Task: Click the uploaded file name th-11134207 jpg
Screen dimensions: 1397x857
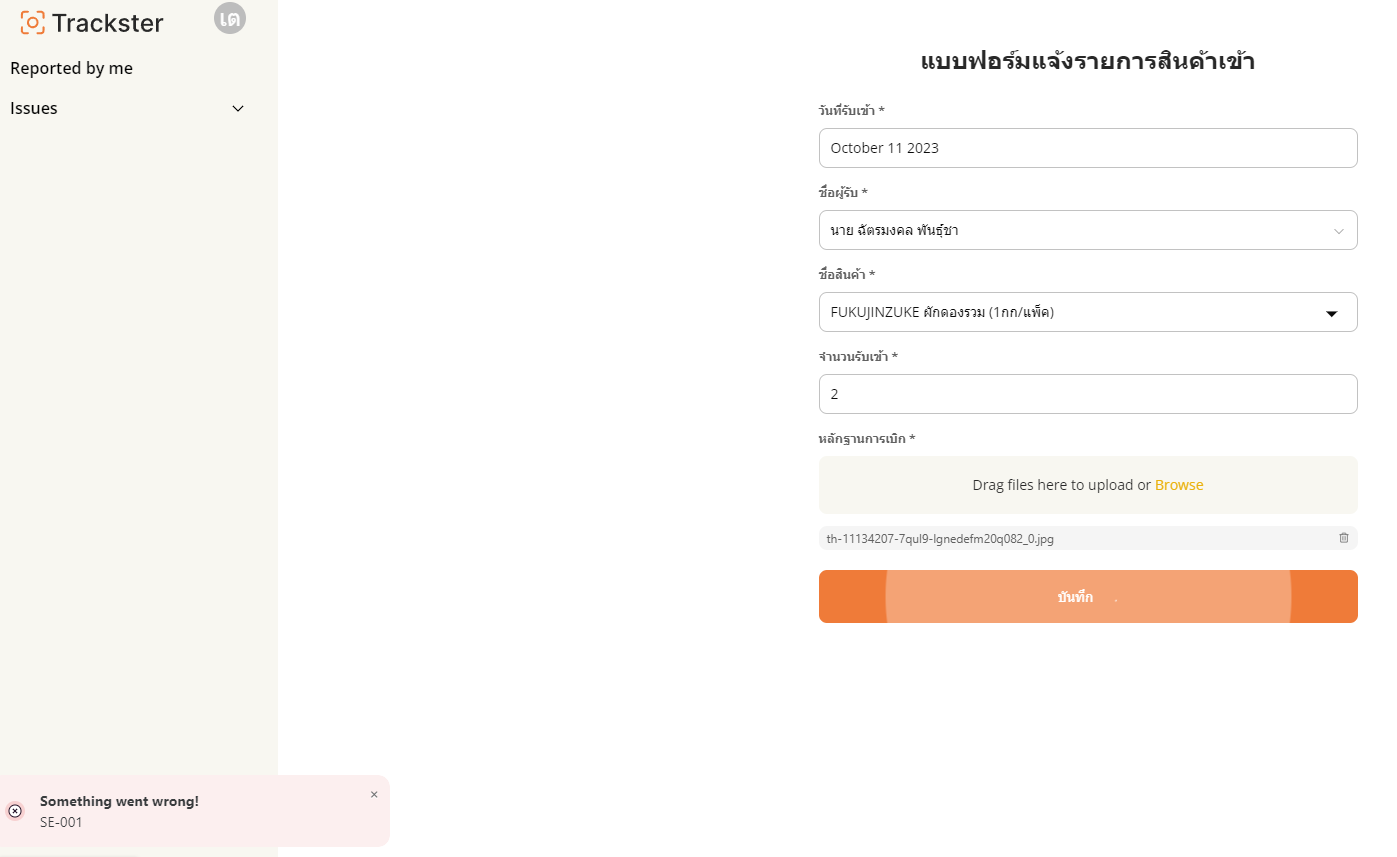Action: [940, 539]
